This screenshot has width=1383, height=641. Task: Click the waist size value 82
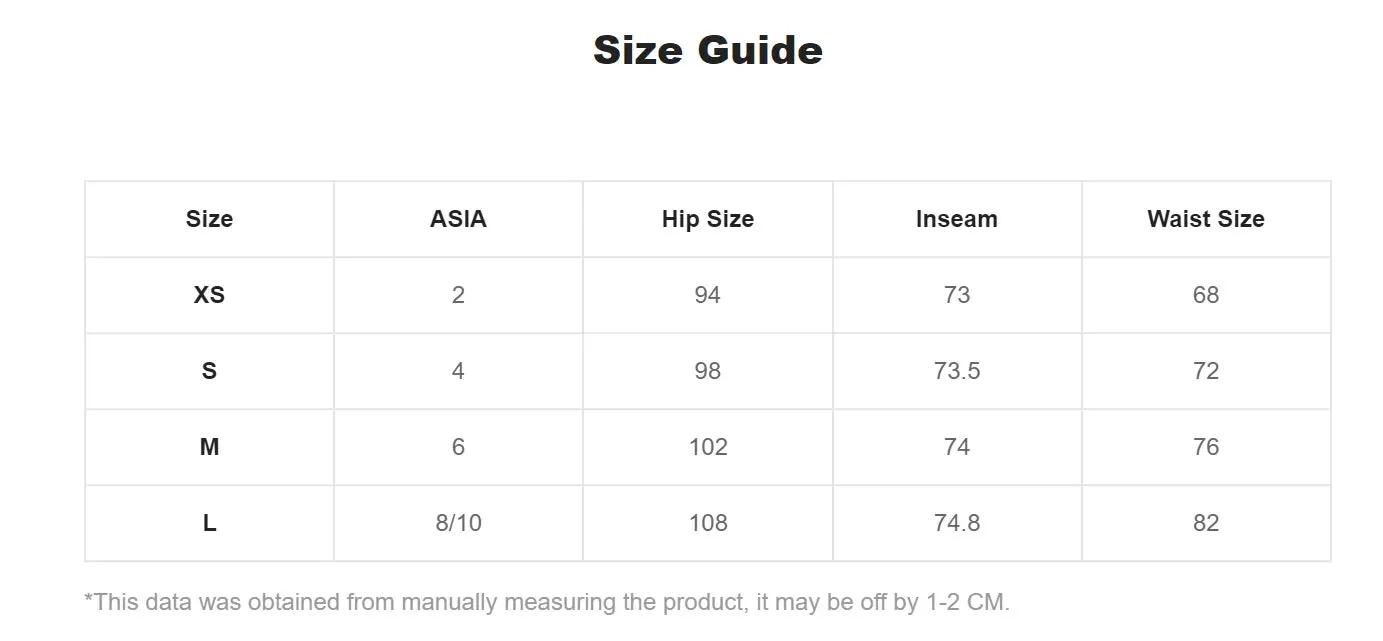[x=1206, y=523]
